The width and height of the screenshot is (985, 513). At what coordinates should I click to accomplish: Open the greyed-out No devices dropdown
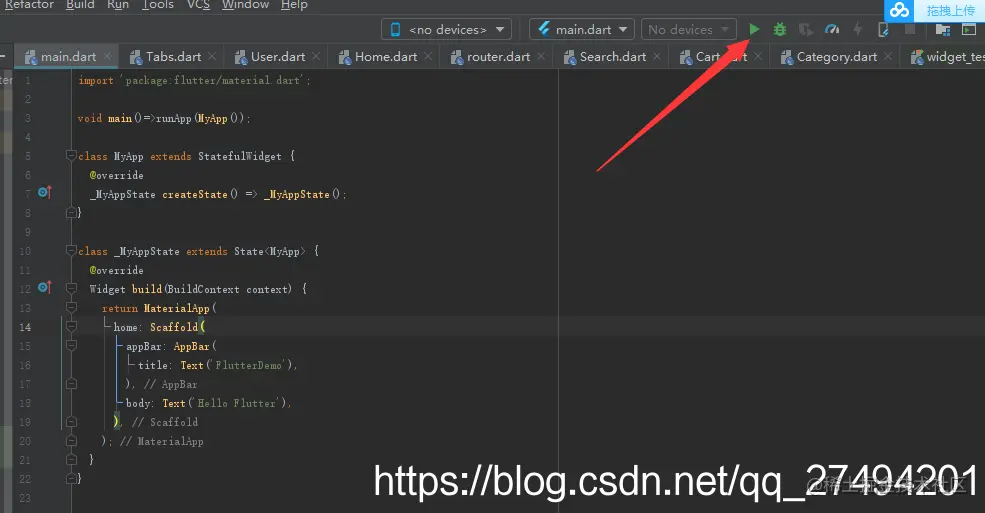[688, 30]
